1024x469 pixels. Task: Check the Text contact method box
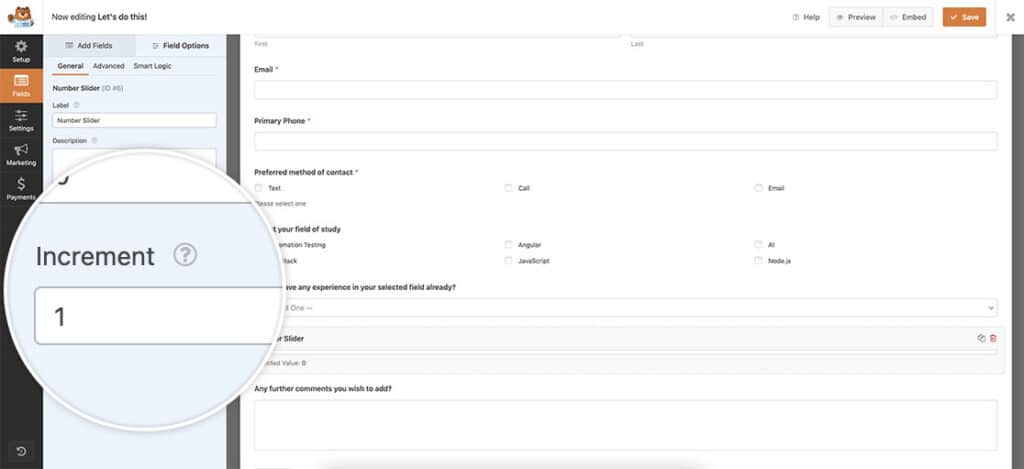258,188
